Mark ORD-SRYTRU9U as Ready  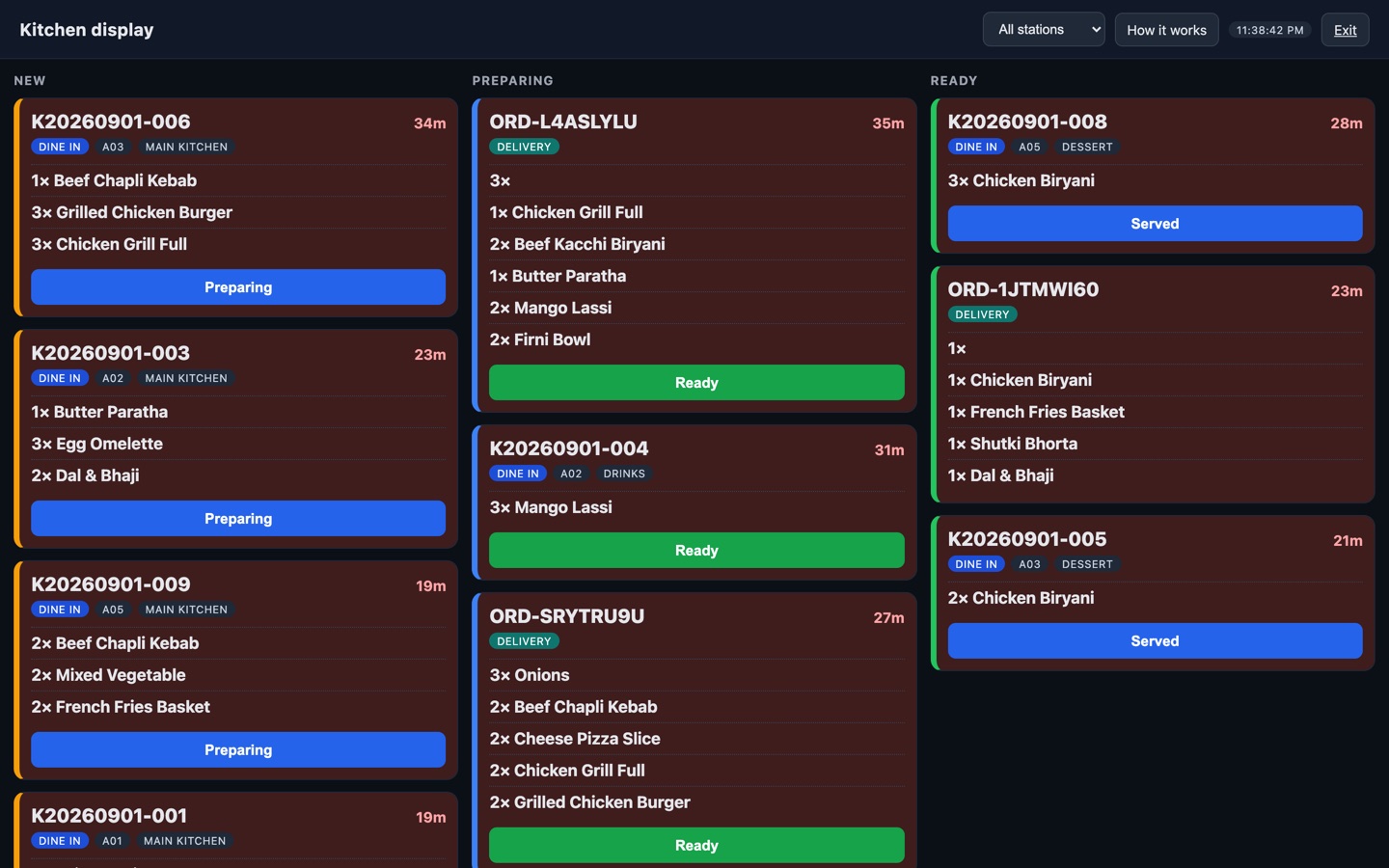coord(696,846)
